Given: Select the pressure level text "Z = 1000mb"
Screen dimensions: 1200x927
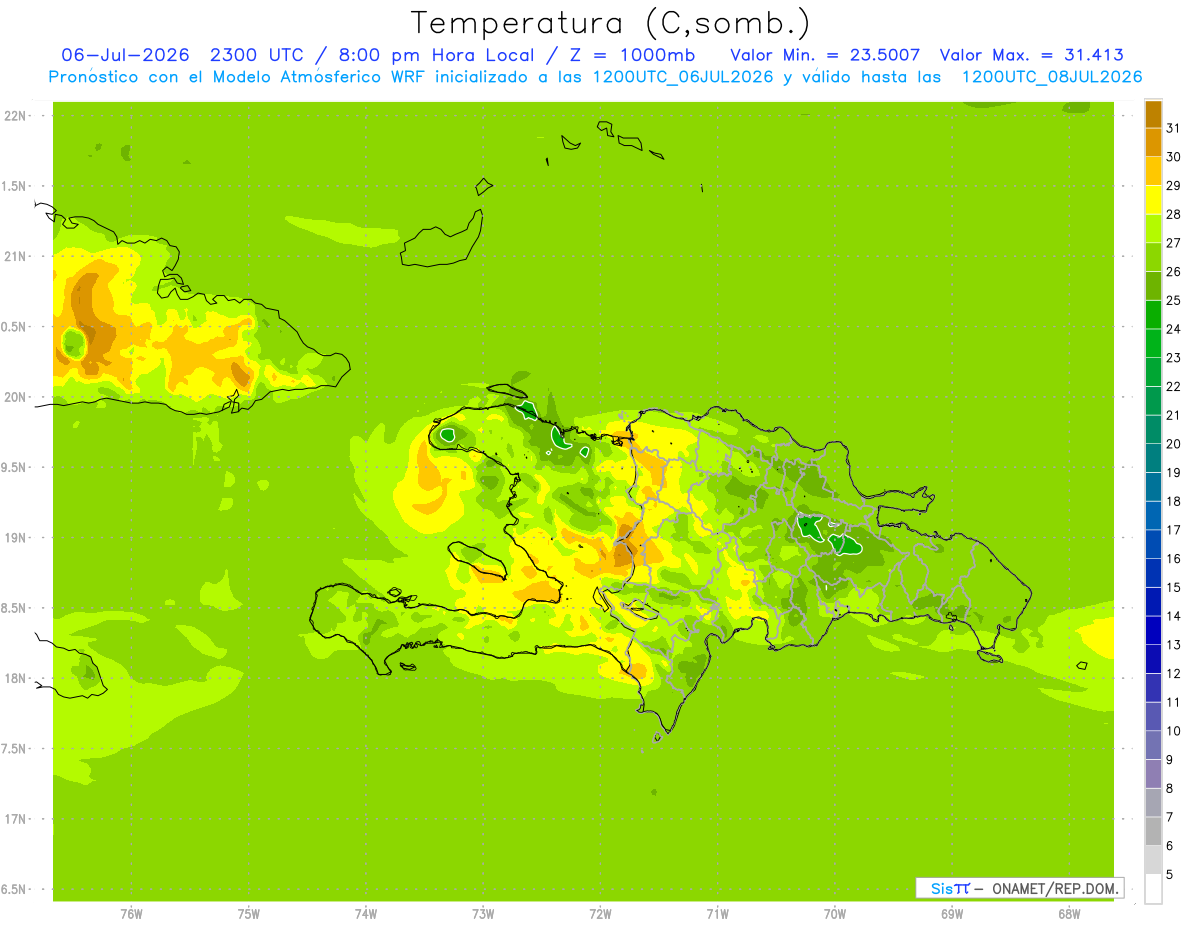Looking at the screenshot, I should 632,55.
